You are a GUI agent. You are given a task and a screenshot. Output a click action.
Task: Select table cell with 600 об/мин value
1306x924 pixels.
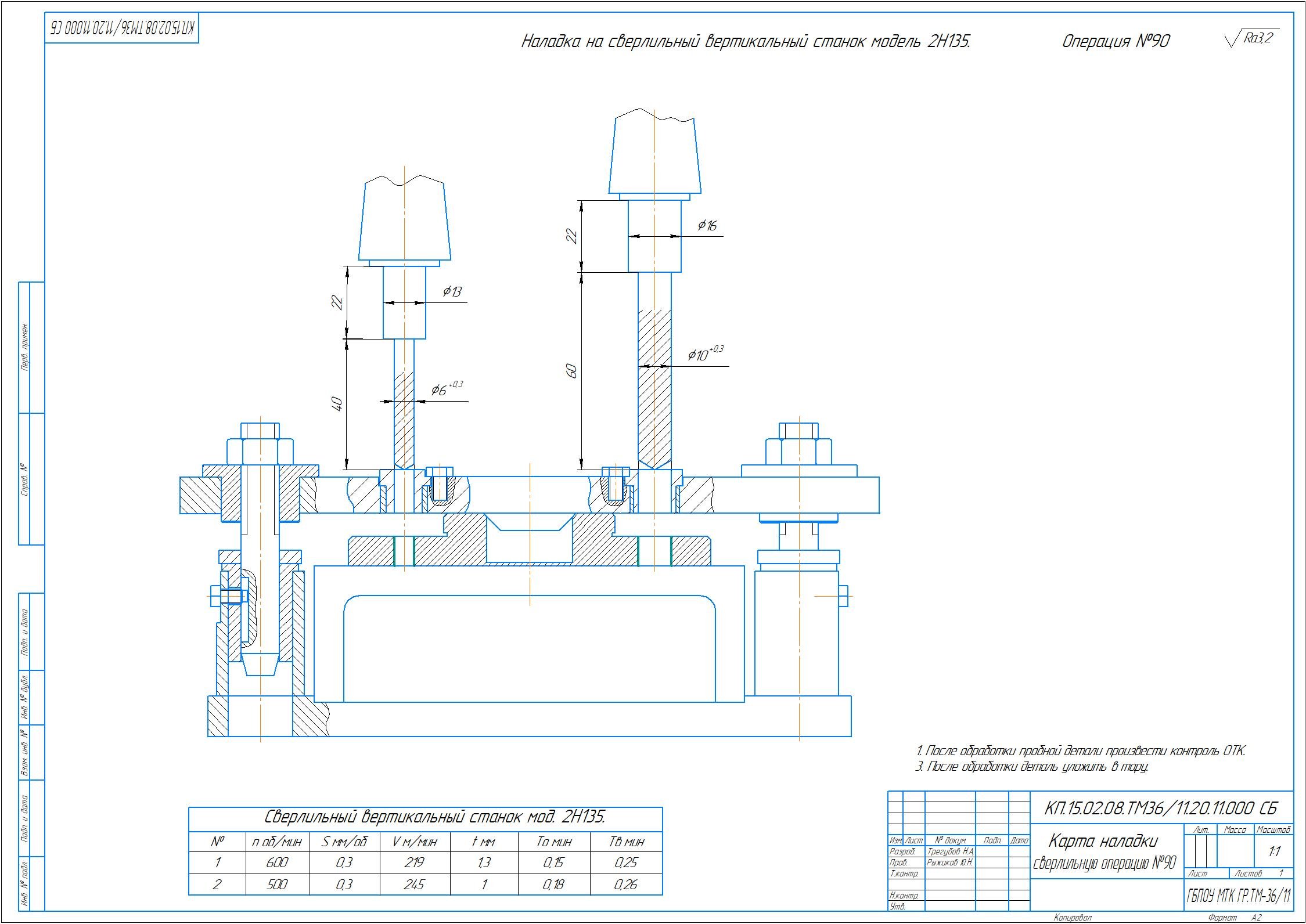tap(277, 862)
